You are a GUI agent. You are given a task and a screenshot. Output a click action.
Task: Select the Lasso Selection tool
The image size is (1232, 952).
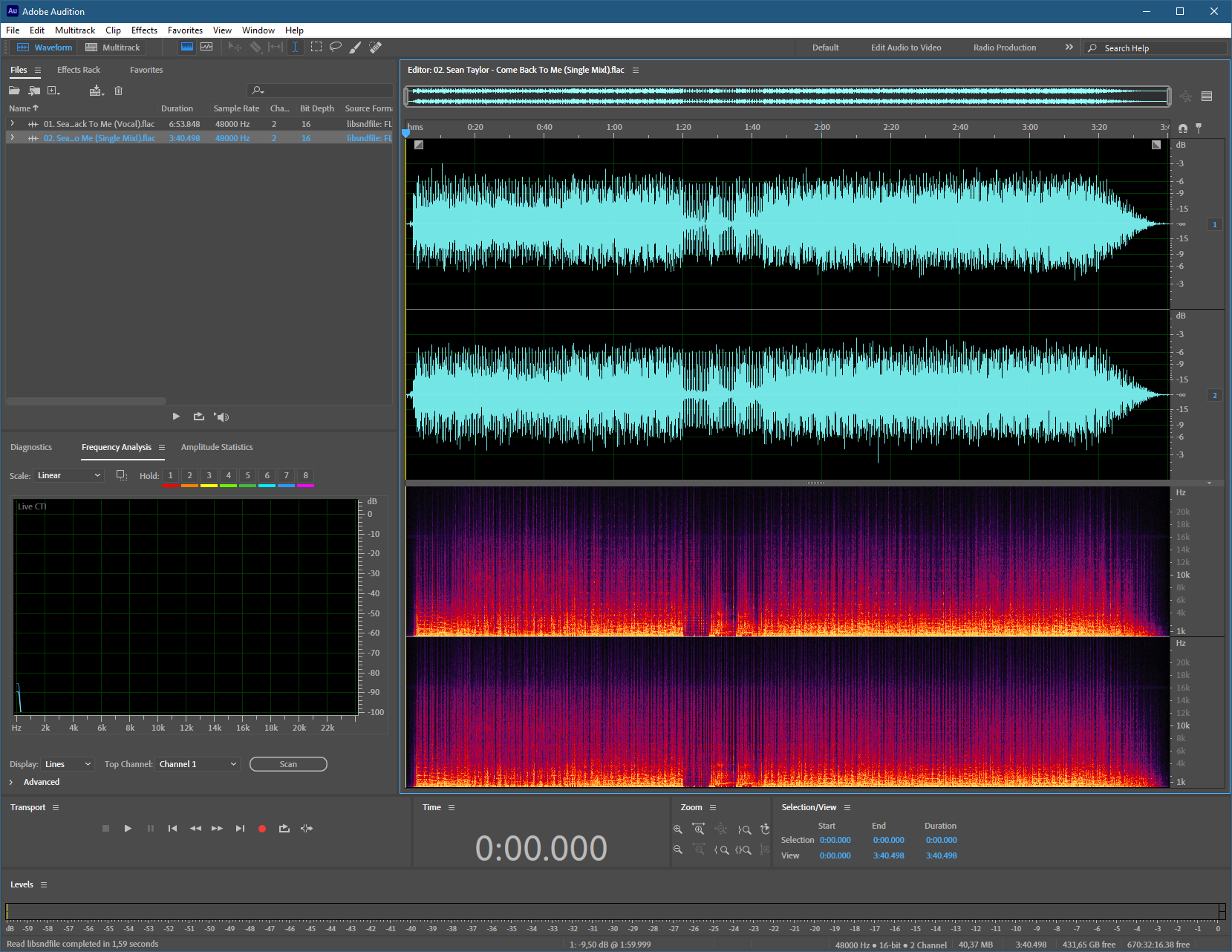336,47
